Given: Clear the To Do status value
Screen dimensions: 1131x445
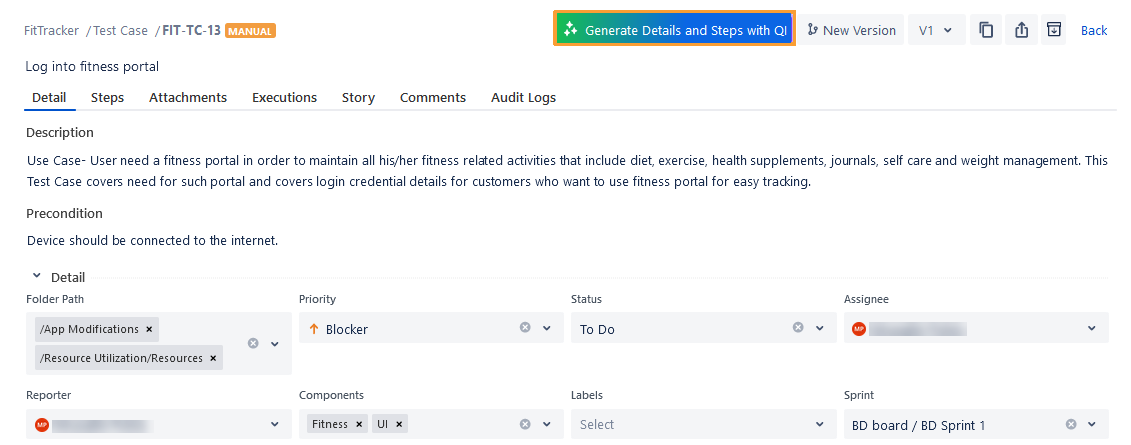Looking at the screenshot, I should 798,328.
